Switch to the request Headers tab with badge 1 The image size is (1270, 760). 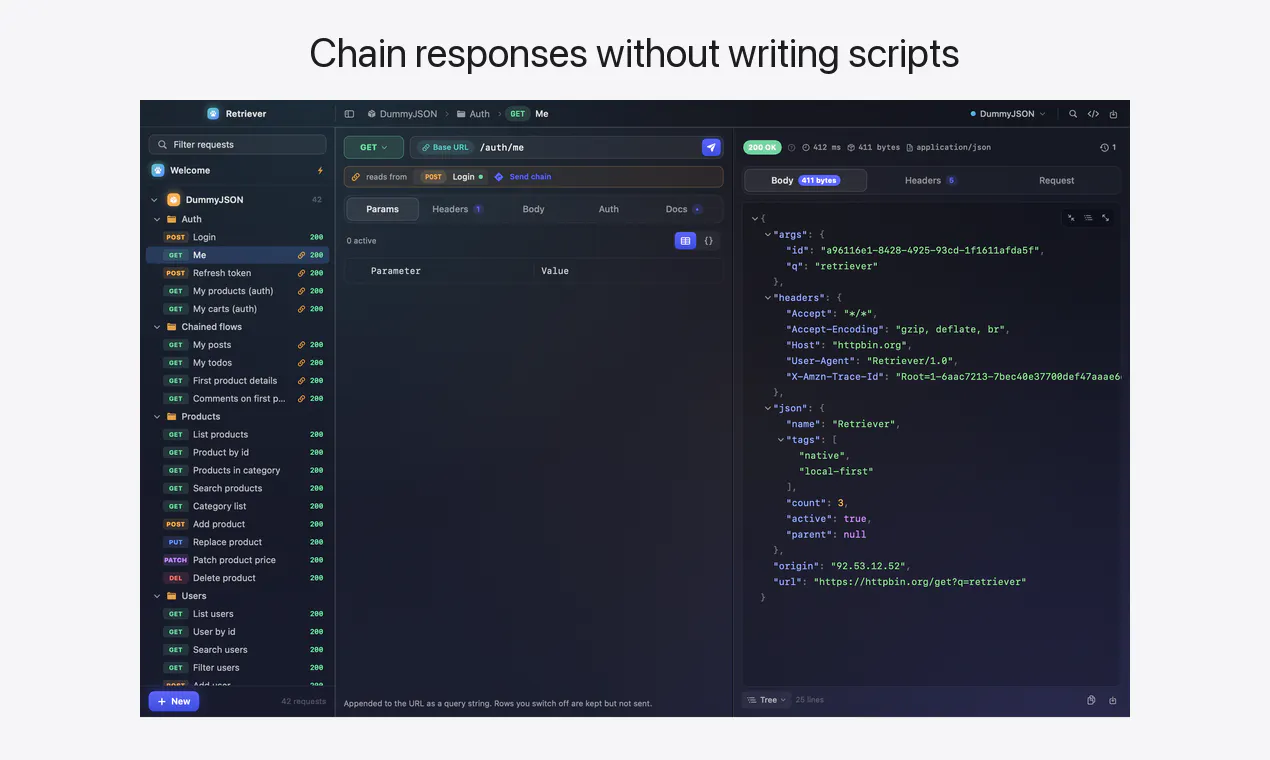[457, 209]
